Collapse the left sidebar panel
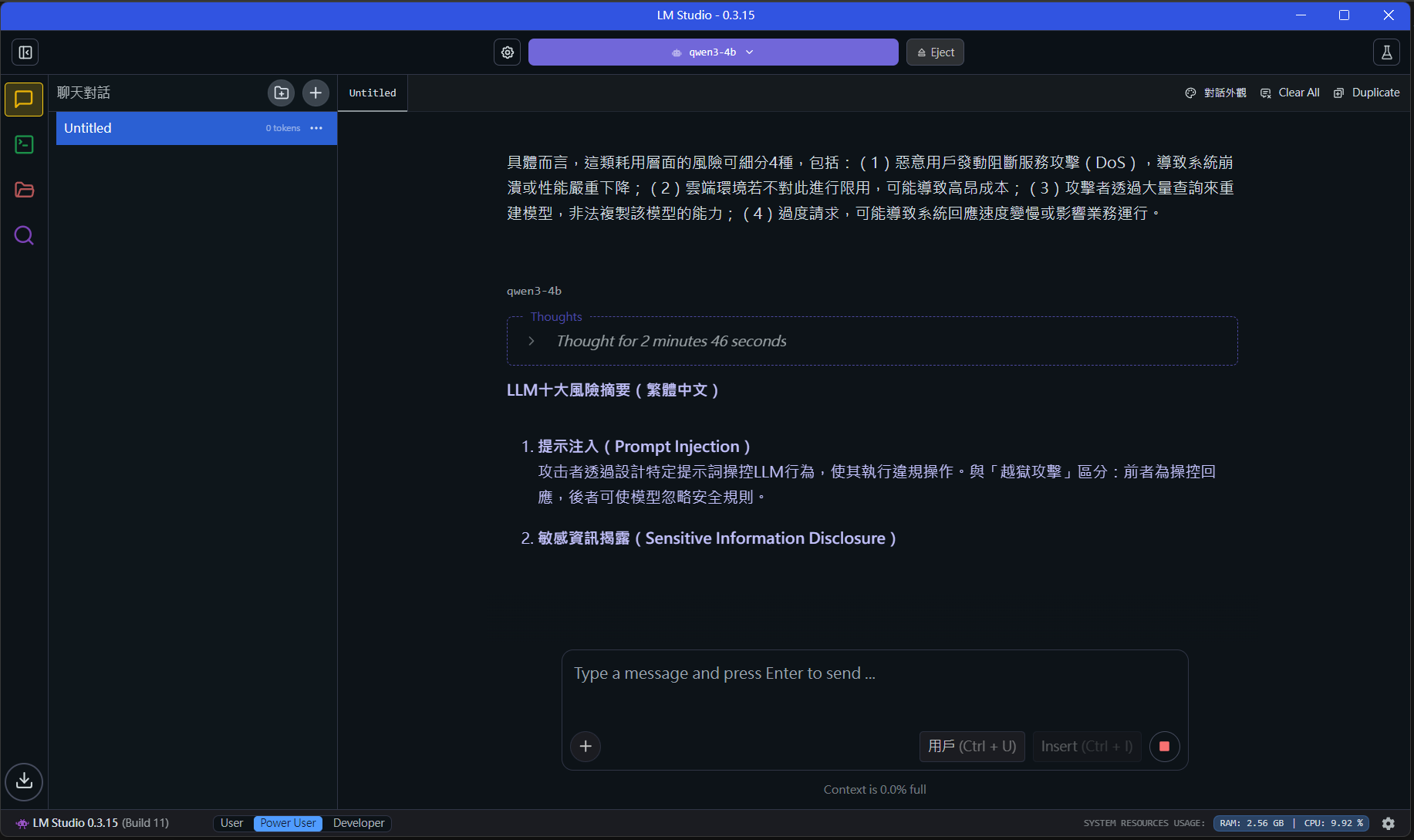This screenshot has height=840, width=1414. pos(25,52)
